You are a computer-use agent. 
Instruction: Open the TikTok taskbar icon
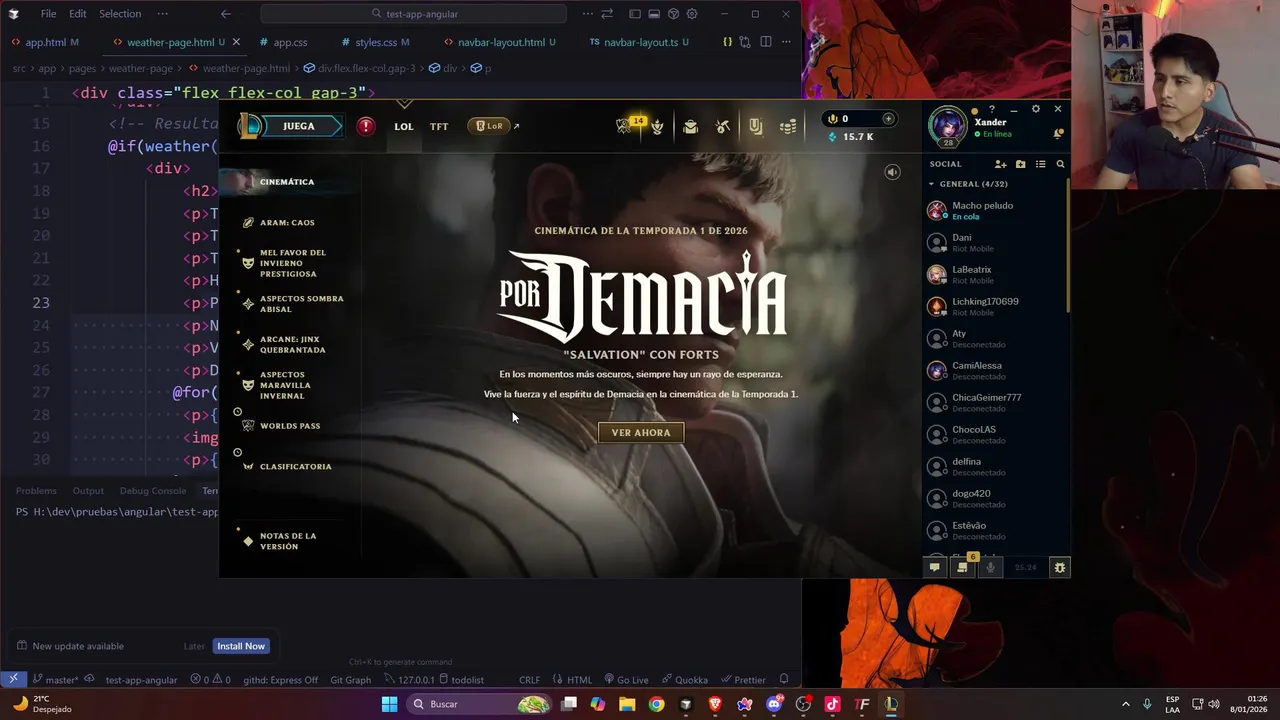coord(832,704)
